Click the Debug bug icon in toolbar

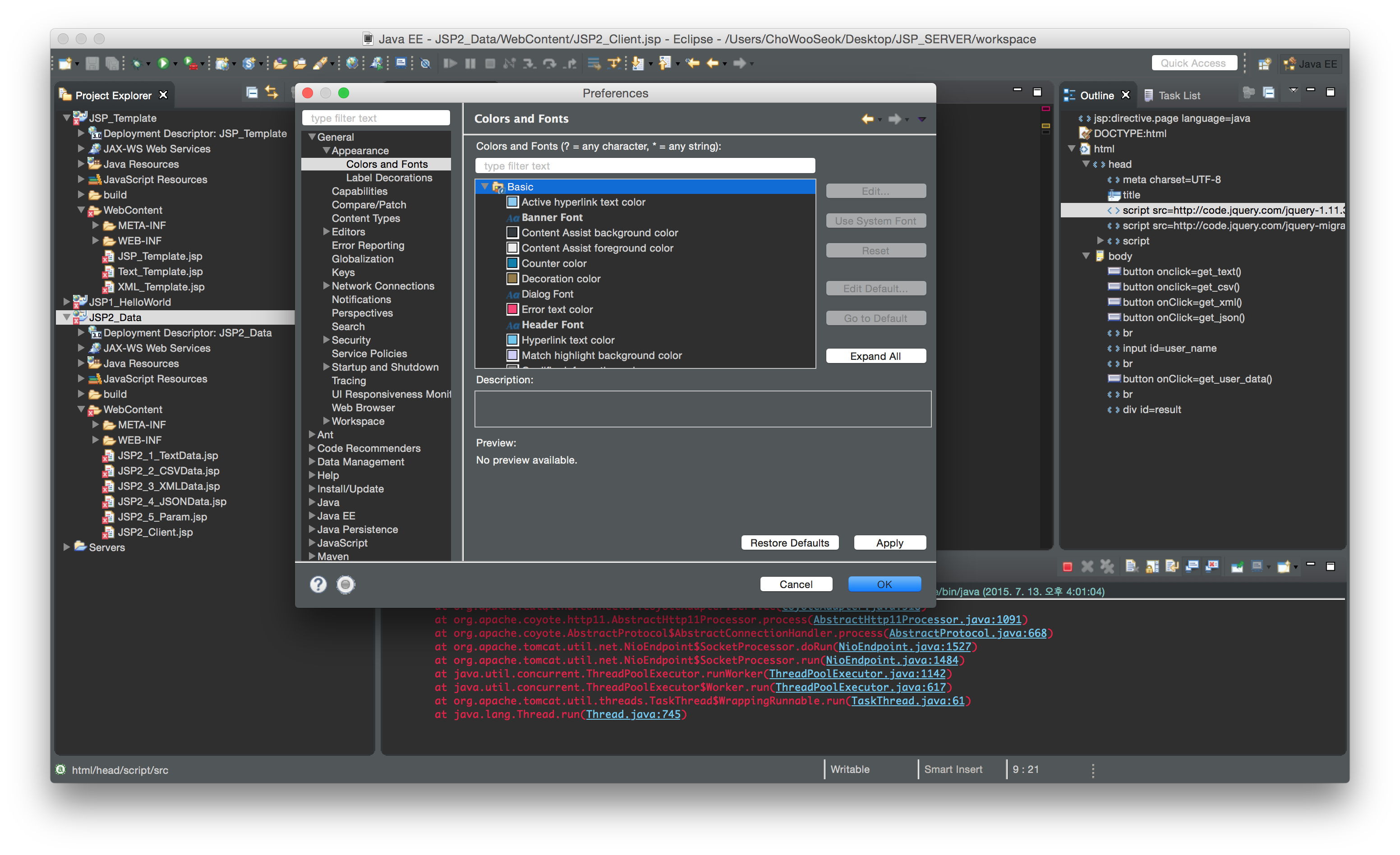(x=136, y=64)
